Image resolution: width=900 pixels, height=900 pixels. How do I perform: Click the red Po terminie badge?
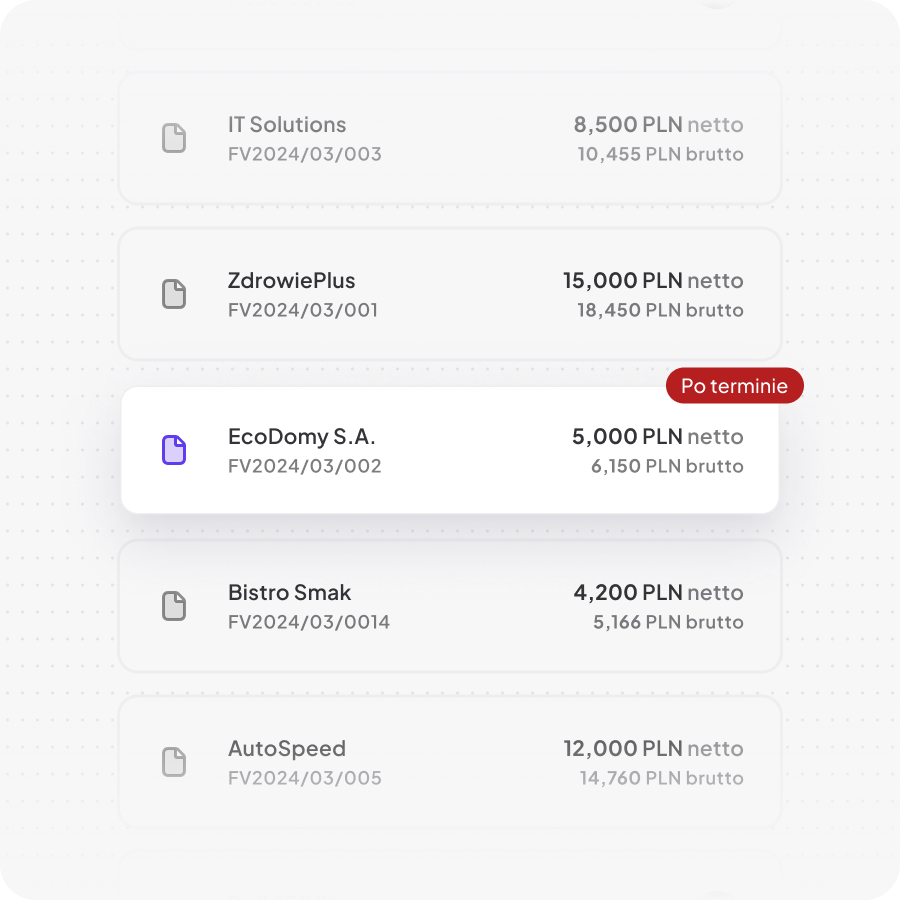point(734,386)
